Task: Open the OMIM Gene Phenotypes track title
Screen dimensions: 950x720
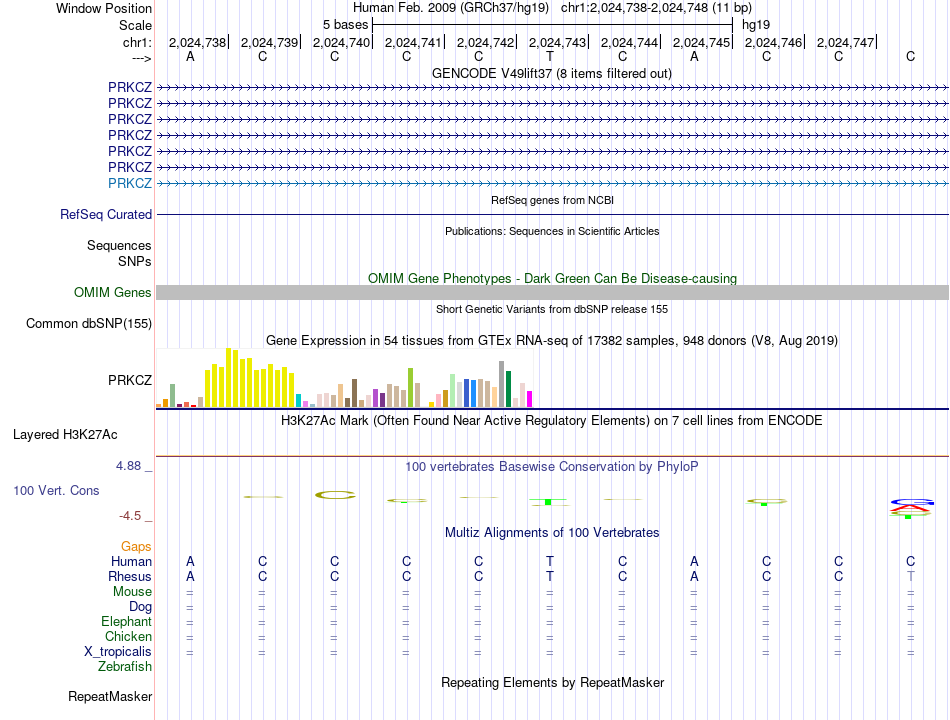Action: click(x=552, y=278)
